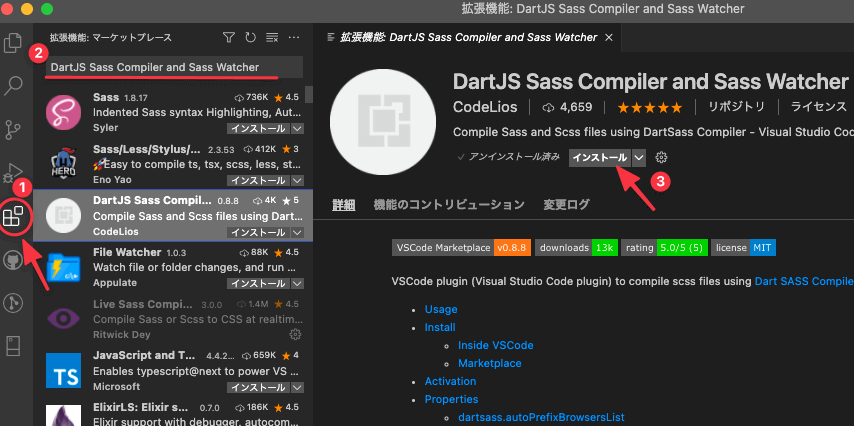Image resolution: width=854 pixels, height=426 pixels.
Task: Expand install dropdown on JavaScript and TypeScript row
Action: tap(297, 387)
